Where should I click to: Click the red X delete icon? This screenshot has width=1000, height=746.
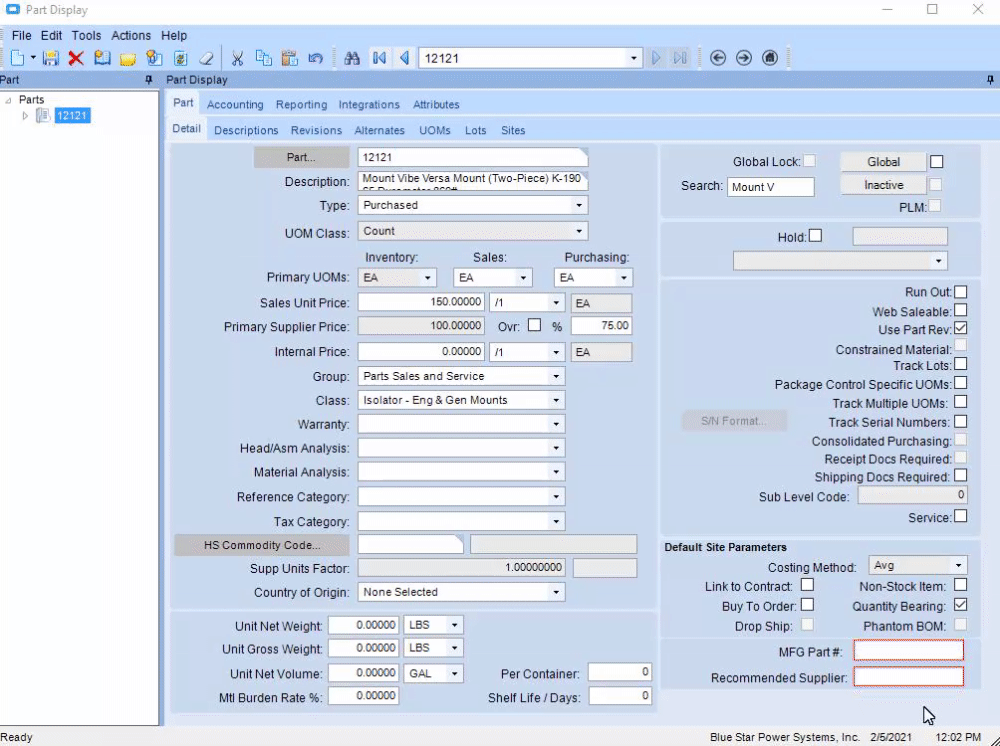point(76,58)
